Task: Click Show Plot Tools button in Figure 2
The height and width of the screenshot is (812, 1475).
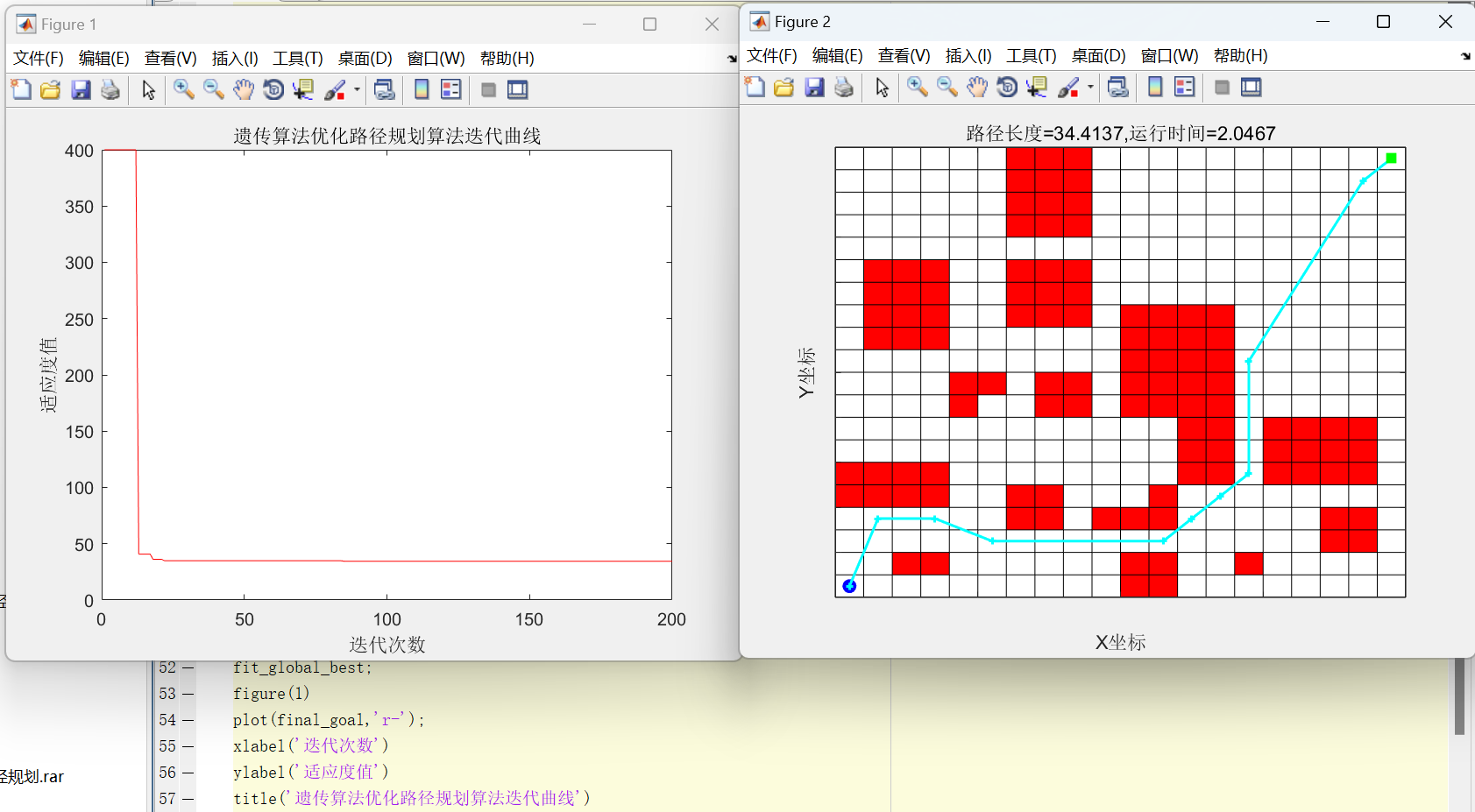Action: coord(1252,87)
